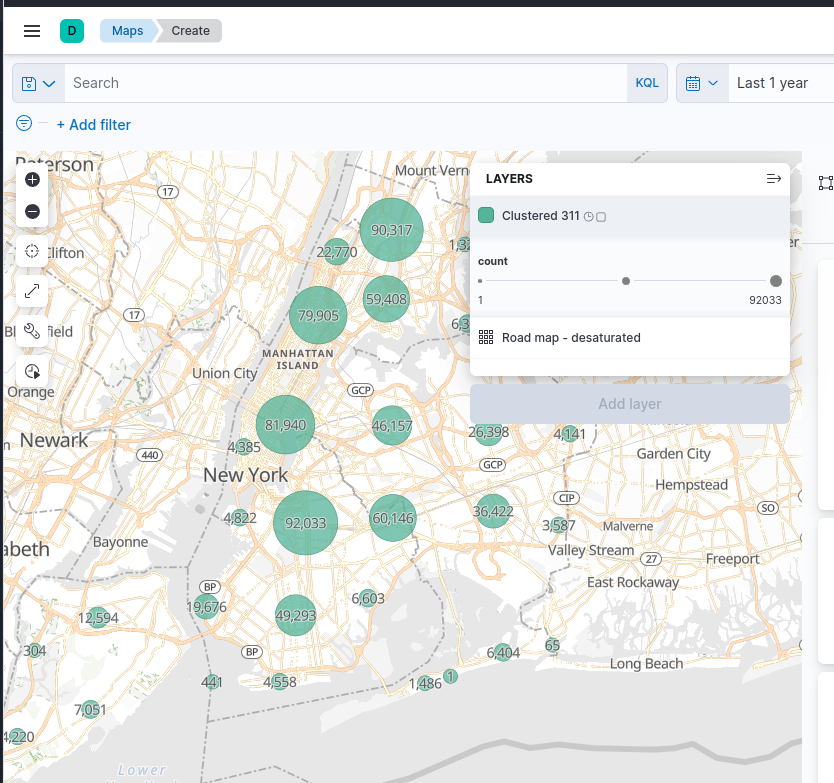The width and height of the screenshot is (834, 783).
Task: Click the count legend size scale
Action: click(630, 281)
